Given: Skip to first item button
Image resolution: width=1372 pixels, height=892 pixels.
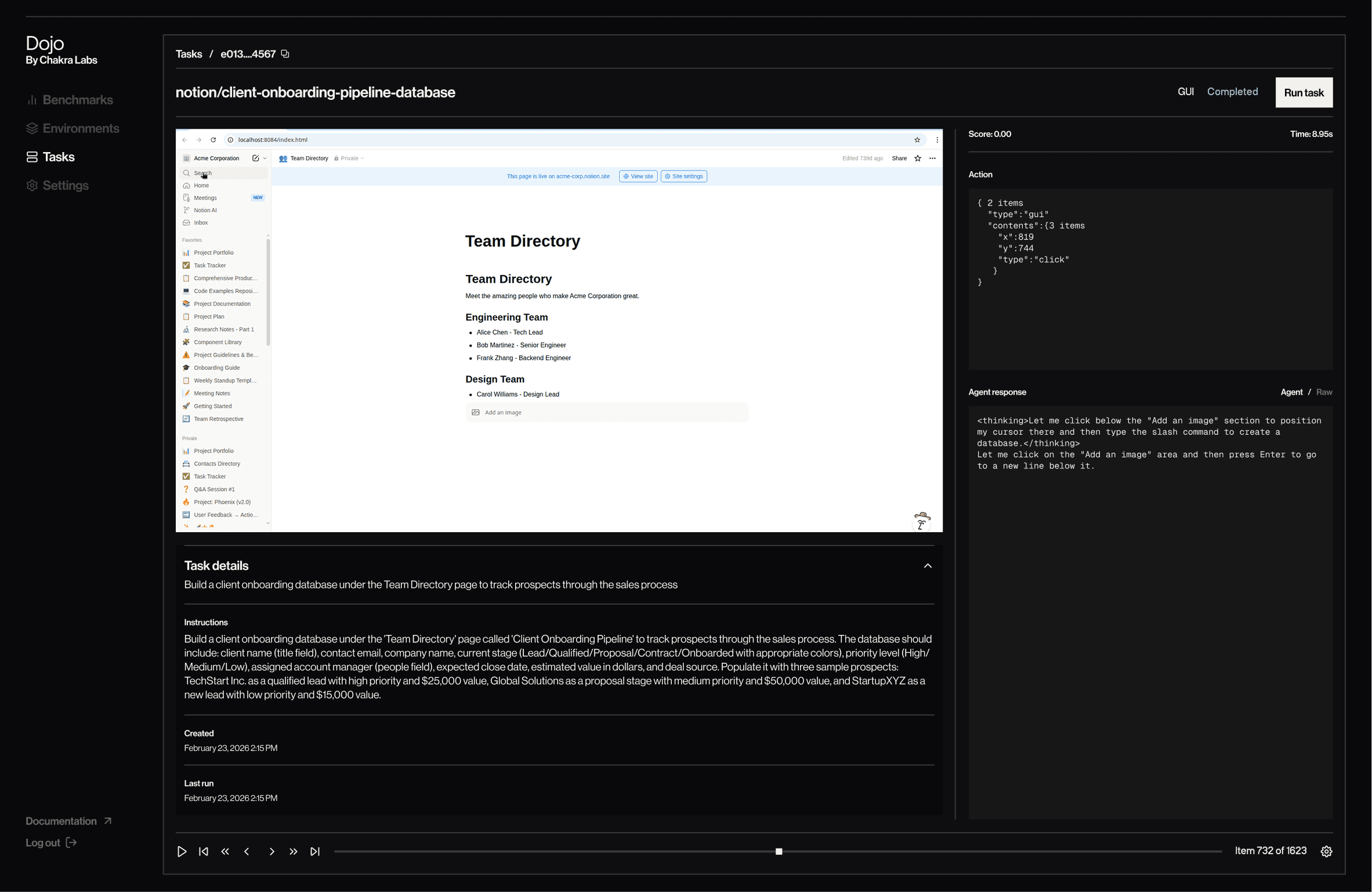Looking at the screenshot, I should pos(204,851).
